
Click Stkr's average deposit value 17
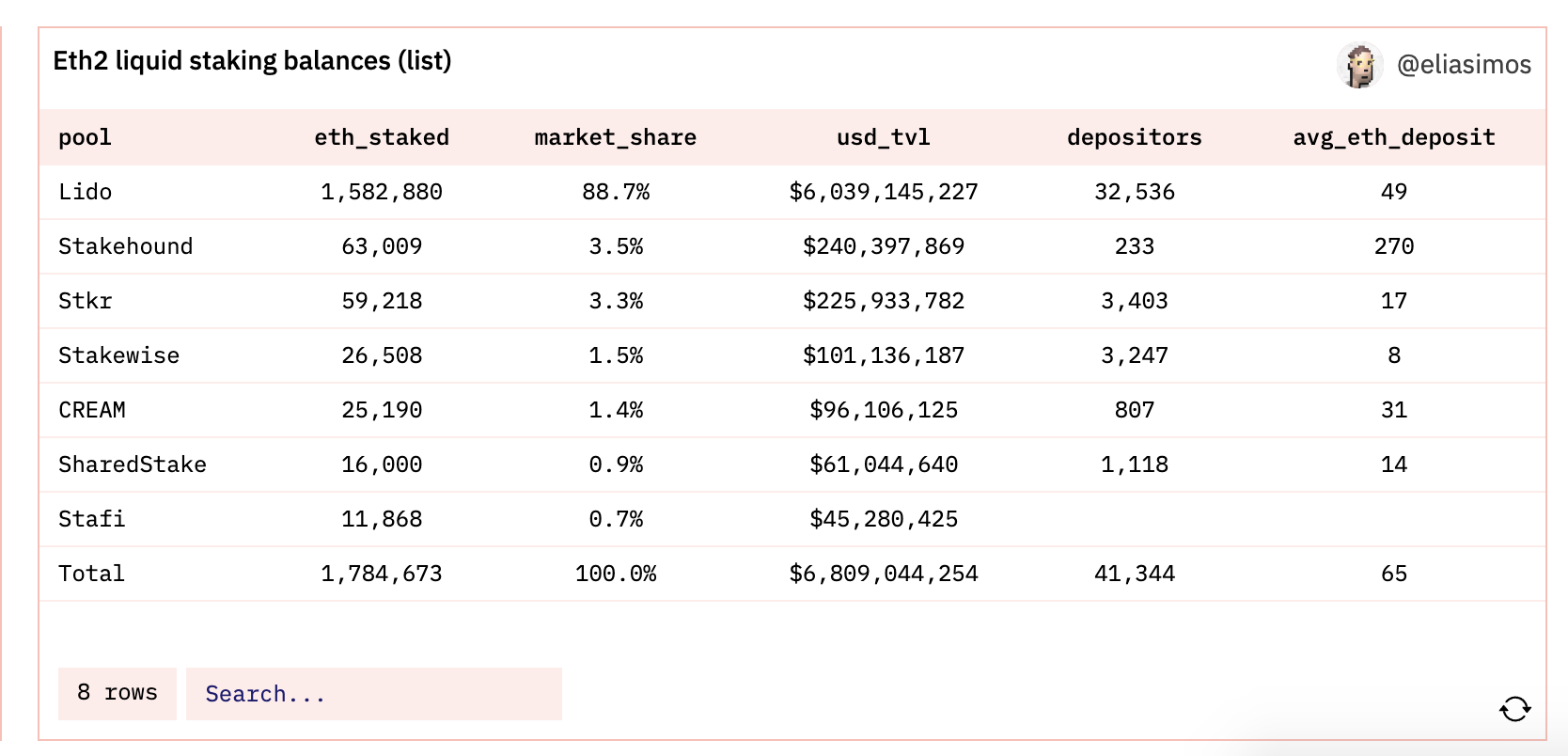(1394, 301)
